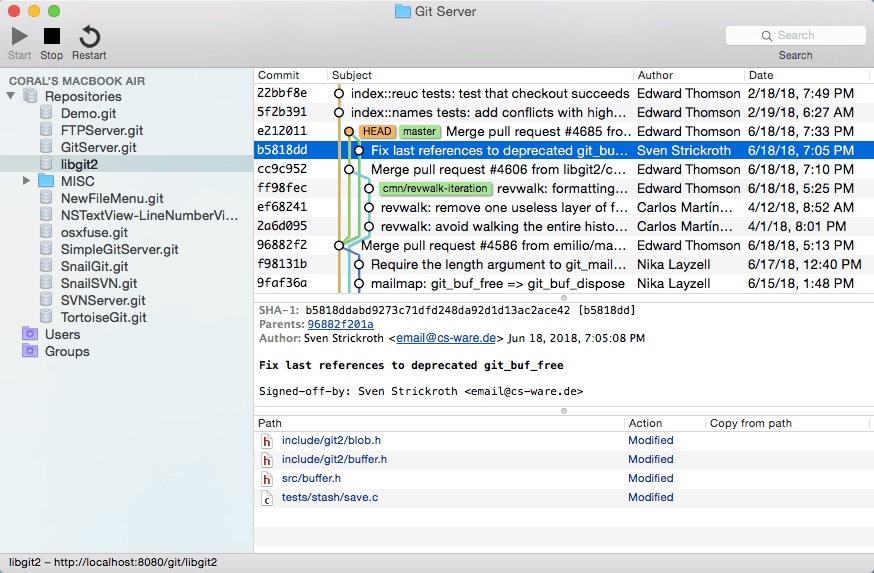874x573 pixels.
Task: Click the SnailSVN.git repository icon
Action: point(46,283)
